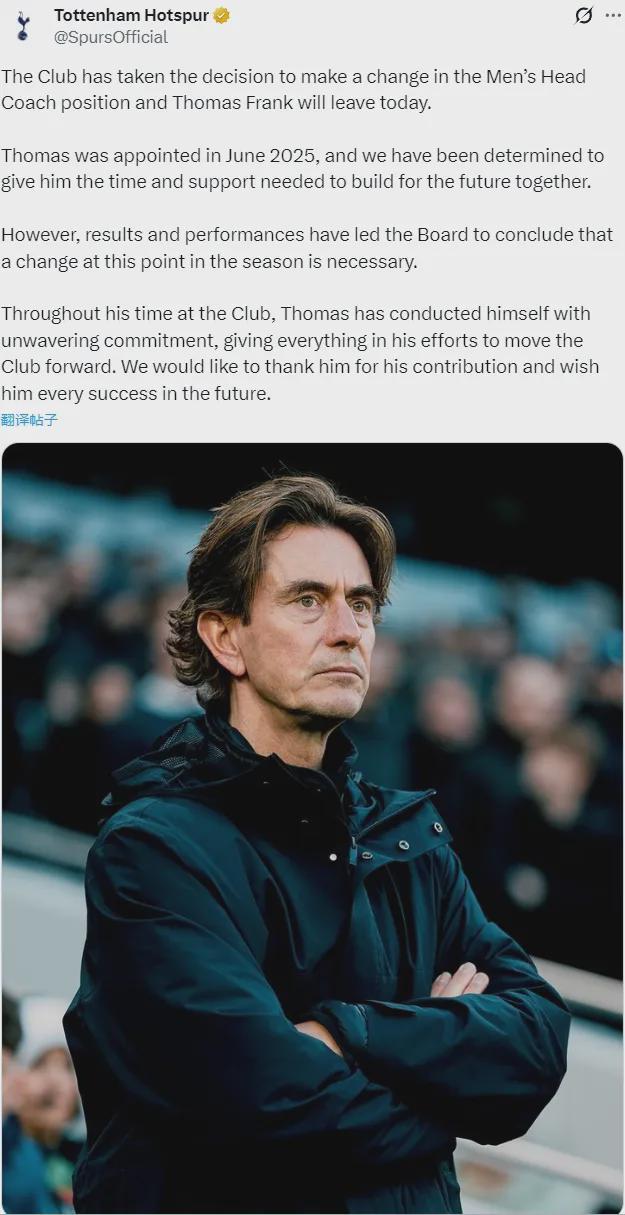Click the @SpursOfficial handle

[x=111, y=37]
